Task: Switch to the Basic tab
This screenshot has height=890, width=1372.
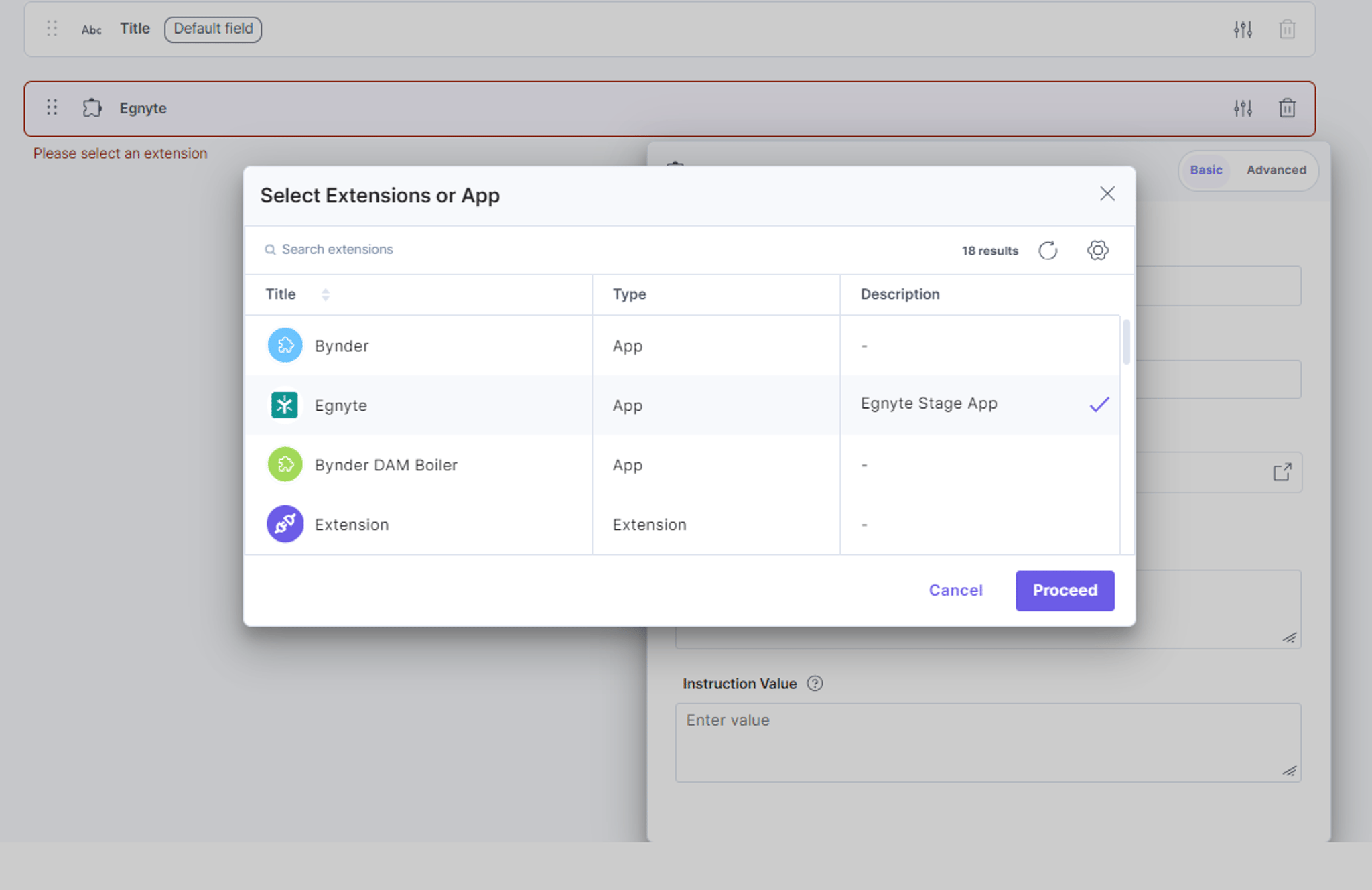Action: point(1206,170)
